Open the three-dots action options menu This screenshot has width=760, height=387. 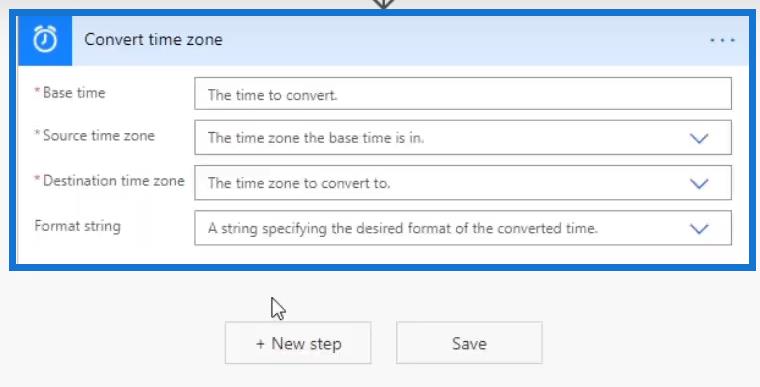pyautogui.click(x=722, y=40)
